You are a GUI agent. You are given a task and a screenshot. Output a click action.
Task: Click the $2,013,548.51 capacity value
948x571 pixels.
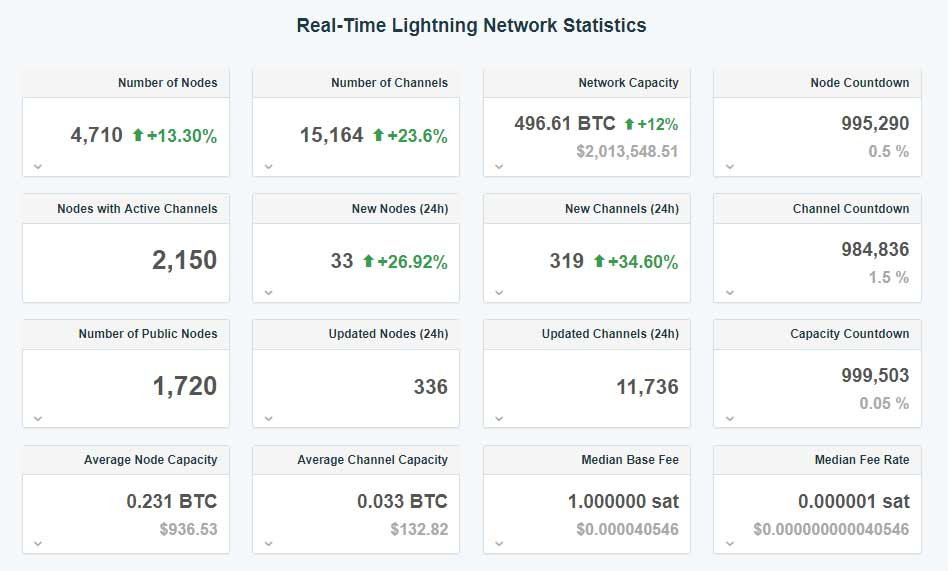627,151
